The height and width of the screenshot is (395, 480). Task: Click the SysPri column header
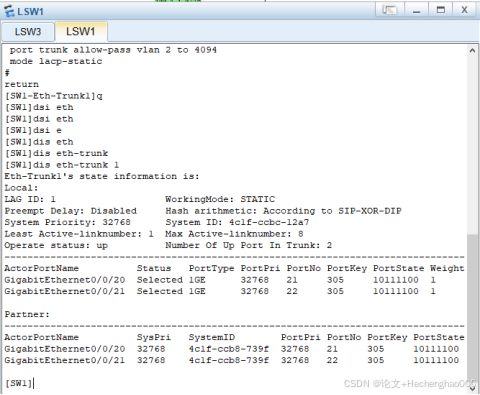(x=154, y=338)
